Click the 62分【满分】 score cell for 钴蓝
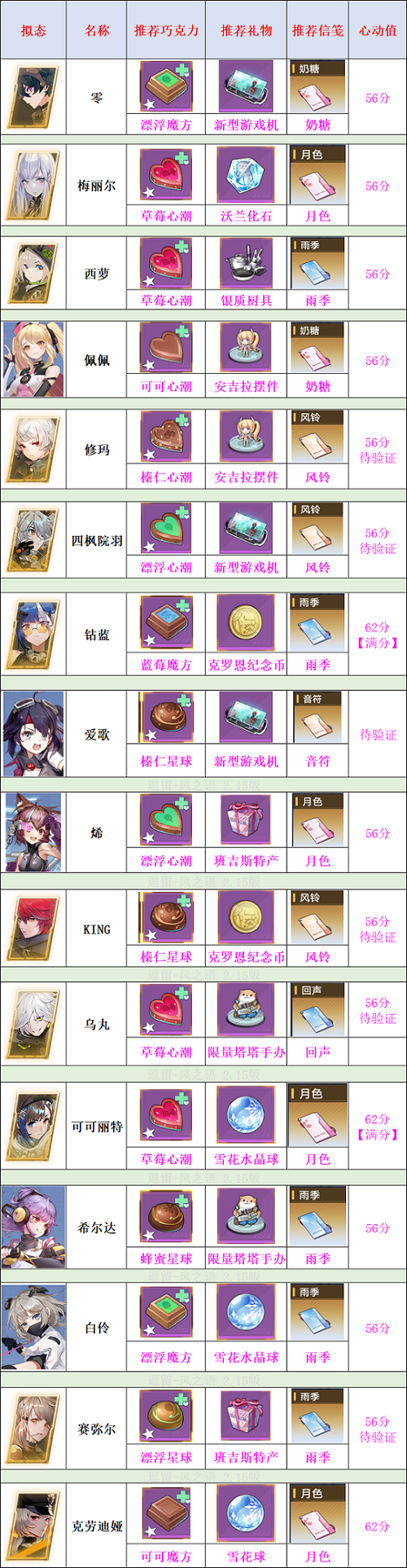The height and width of the screenshot is (1568, 407). (x=378, y=635)
